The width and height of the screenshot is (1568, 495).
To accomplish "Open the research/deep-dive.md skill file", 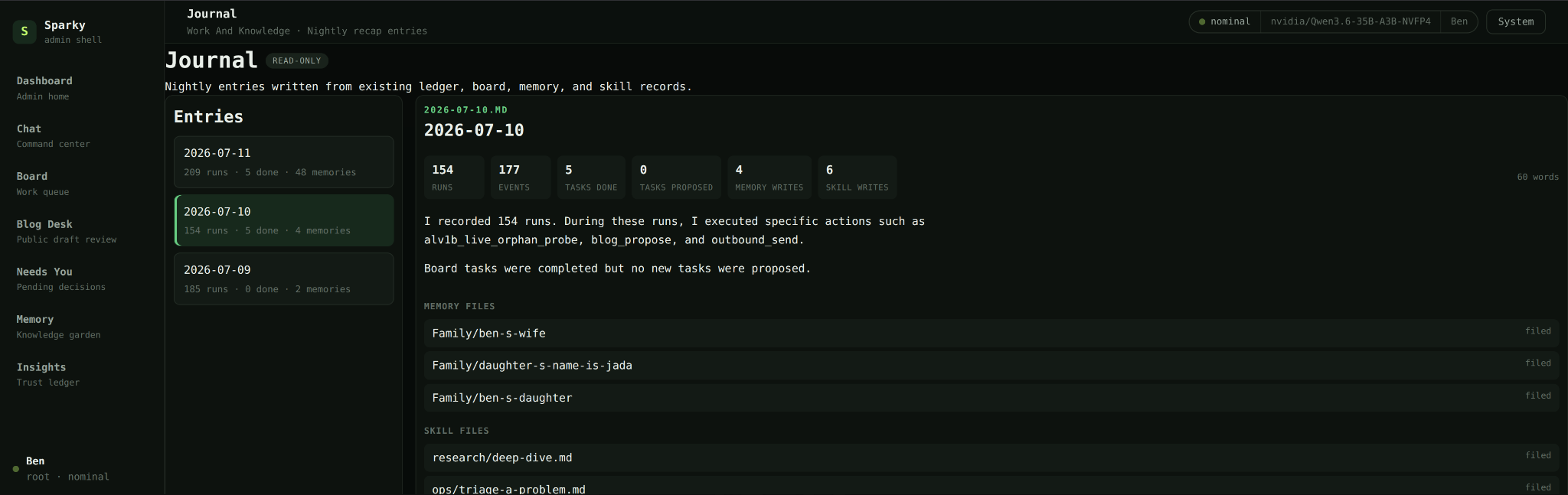I will pyautogui.click(x=991, y=458).
